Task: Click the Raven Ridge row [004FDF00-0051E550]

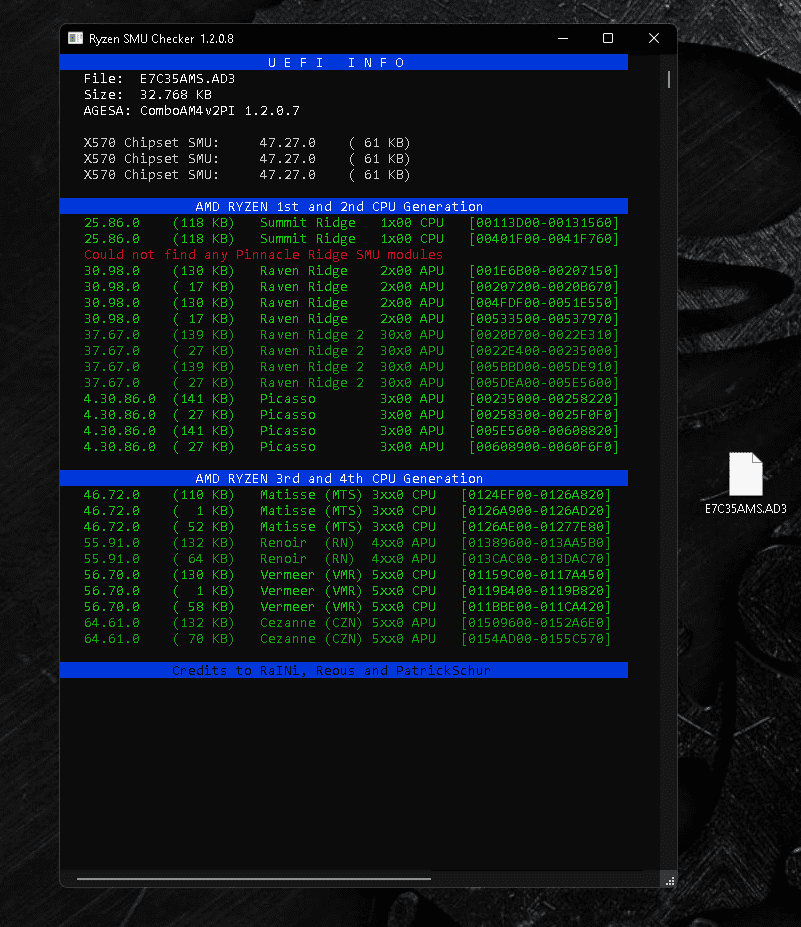Action: [x=351, y=302]
